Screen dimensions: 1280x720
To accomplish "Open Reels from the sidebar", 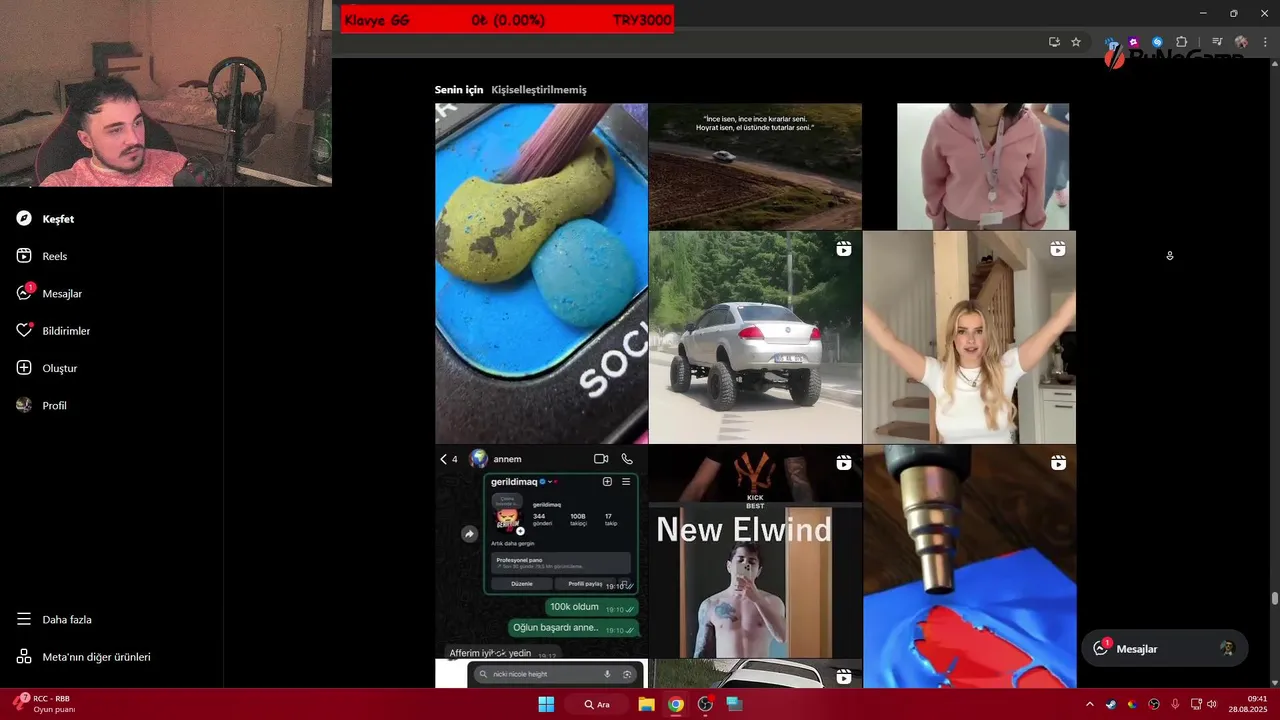I will point(42,256).
